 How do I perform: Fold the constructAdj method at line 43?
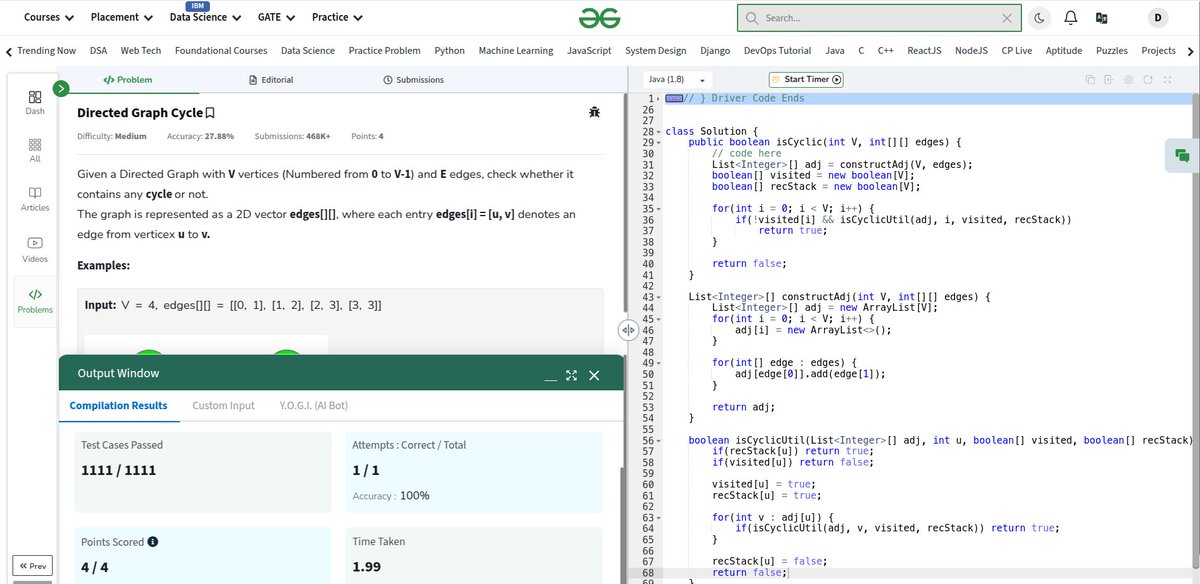(658, 297)
